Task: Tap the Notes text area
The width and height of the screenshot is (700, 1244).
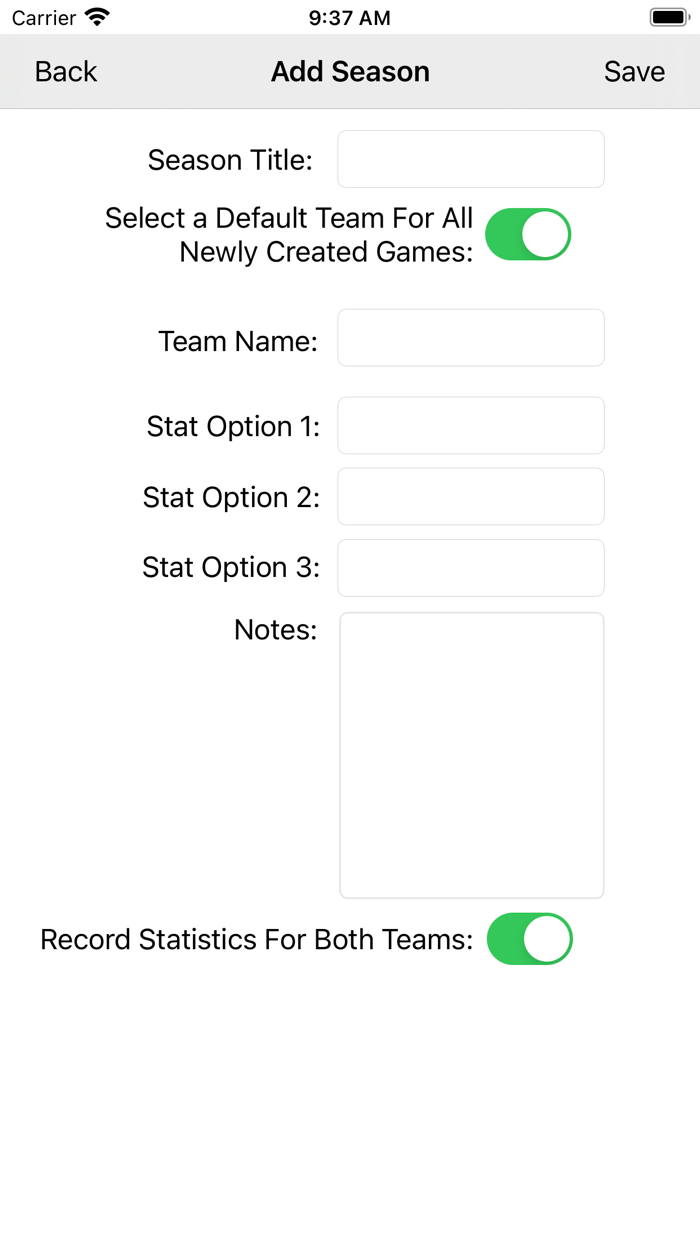Action: click(470, 755)
